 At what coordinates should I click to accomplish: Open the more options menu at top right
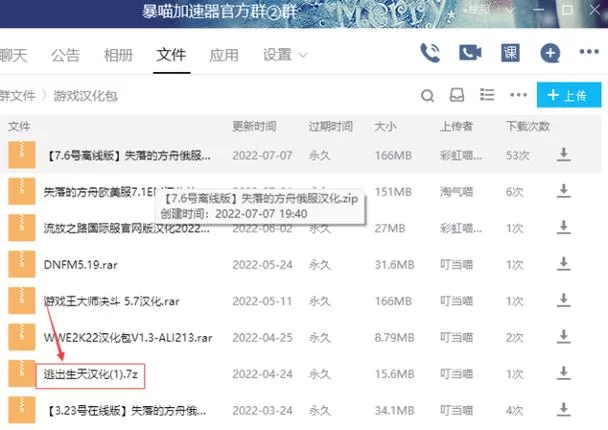589,52
